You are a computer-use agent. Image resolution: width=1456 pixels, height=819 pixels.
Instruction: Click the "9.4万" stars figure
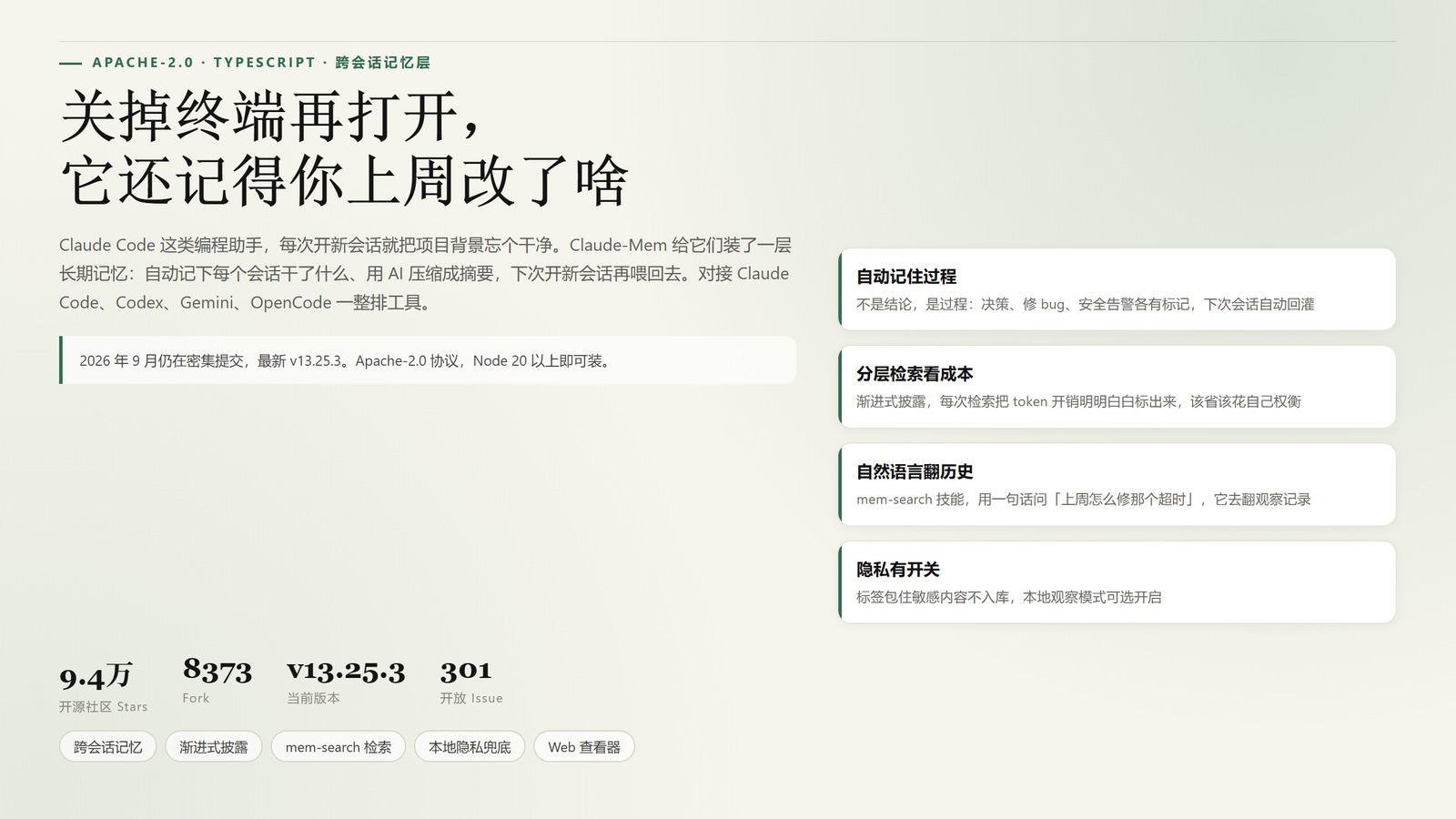(96, 675)
